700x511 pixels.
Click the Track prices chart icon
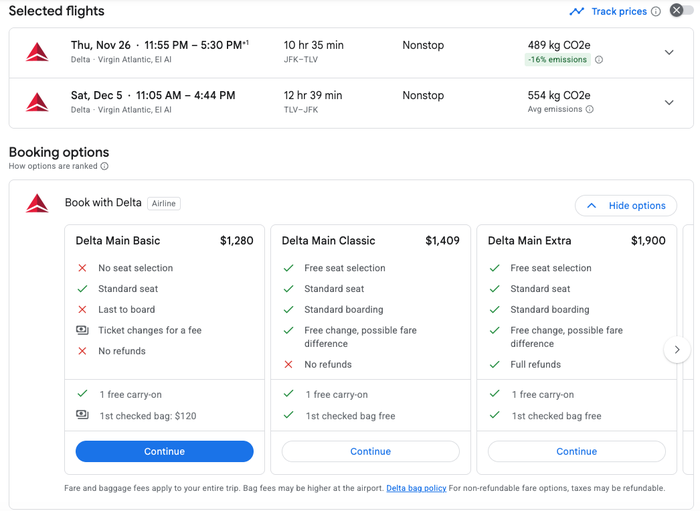pos(576,12)
